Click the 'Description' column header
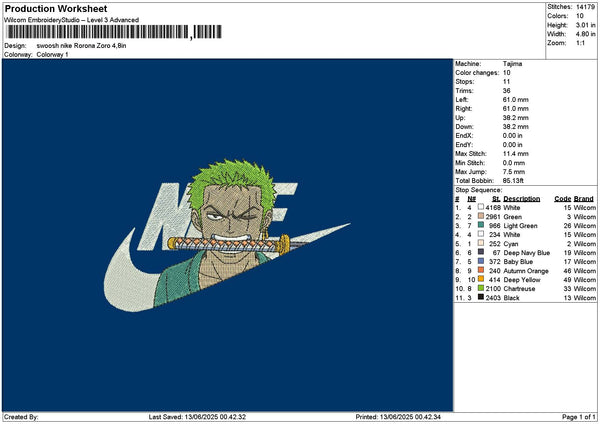The width and height of the screenshot is (600, 424). [522, 199]
